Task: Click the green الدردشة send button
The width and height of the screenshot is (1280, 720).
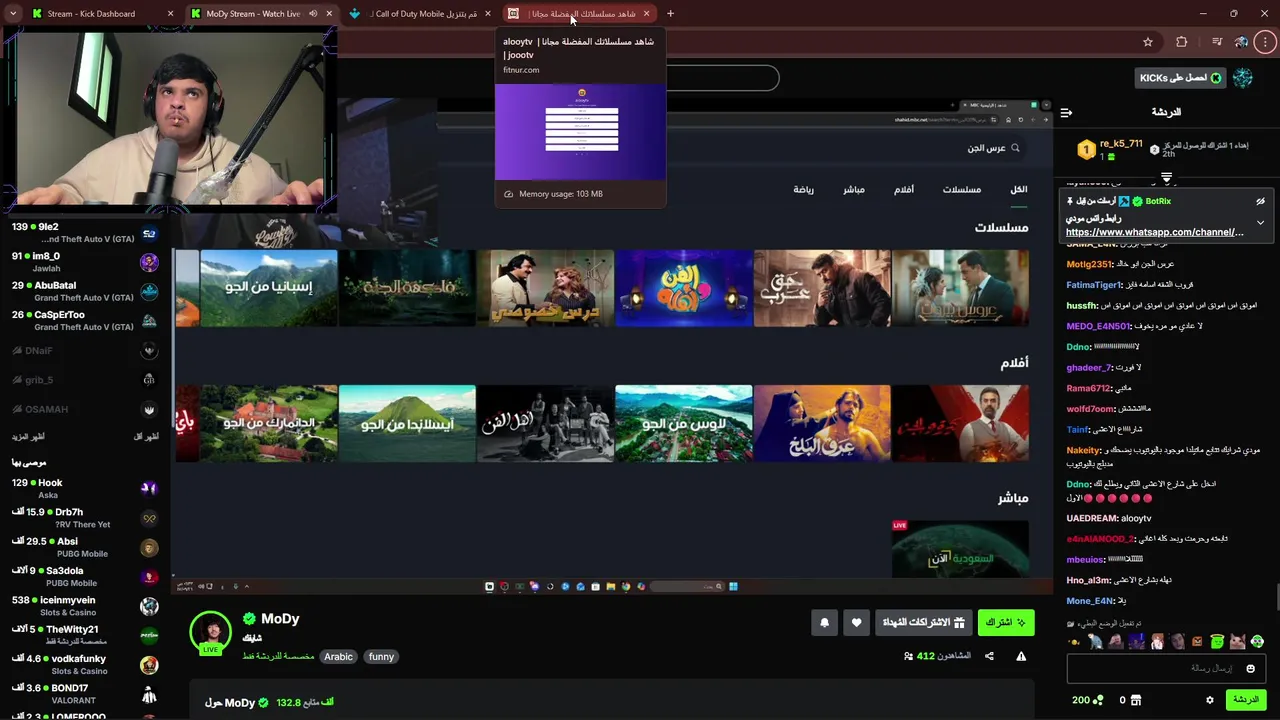Action: (1246, 700)
